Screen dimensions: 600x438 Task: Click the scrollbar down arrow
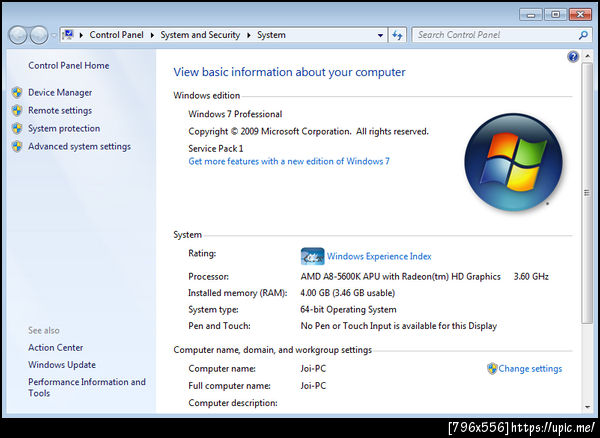click(587, 407)
